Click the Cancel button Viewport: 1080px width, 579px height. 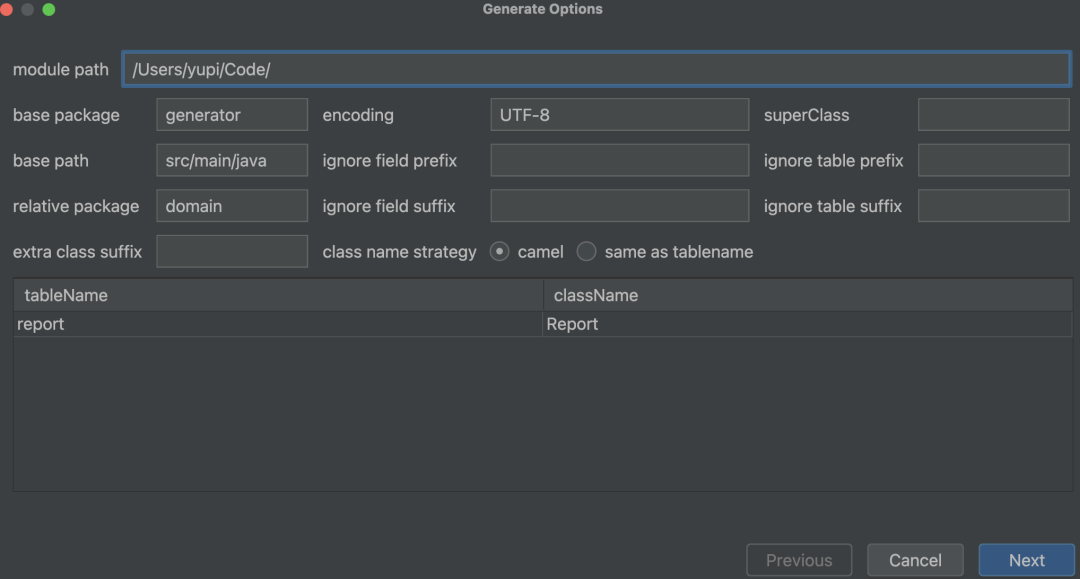tap(915, 560)
